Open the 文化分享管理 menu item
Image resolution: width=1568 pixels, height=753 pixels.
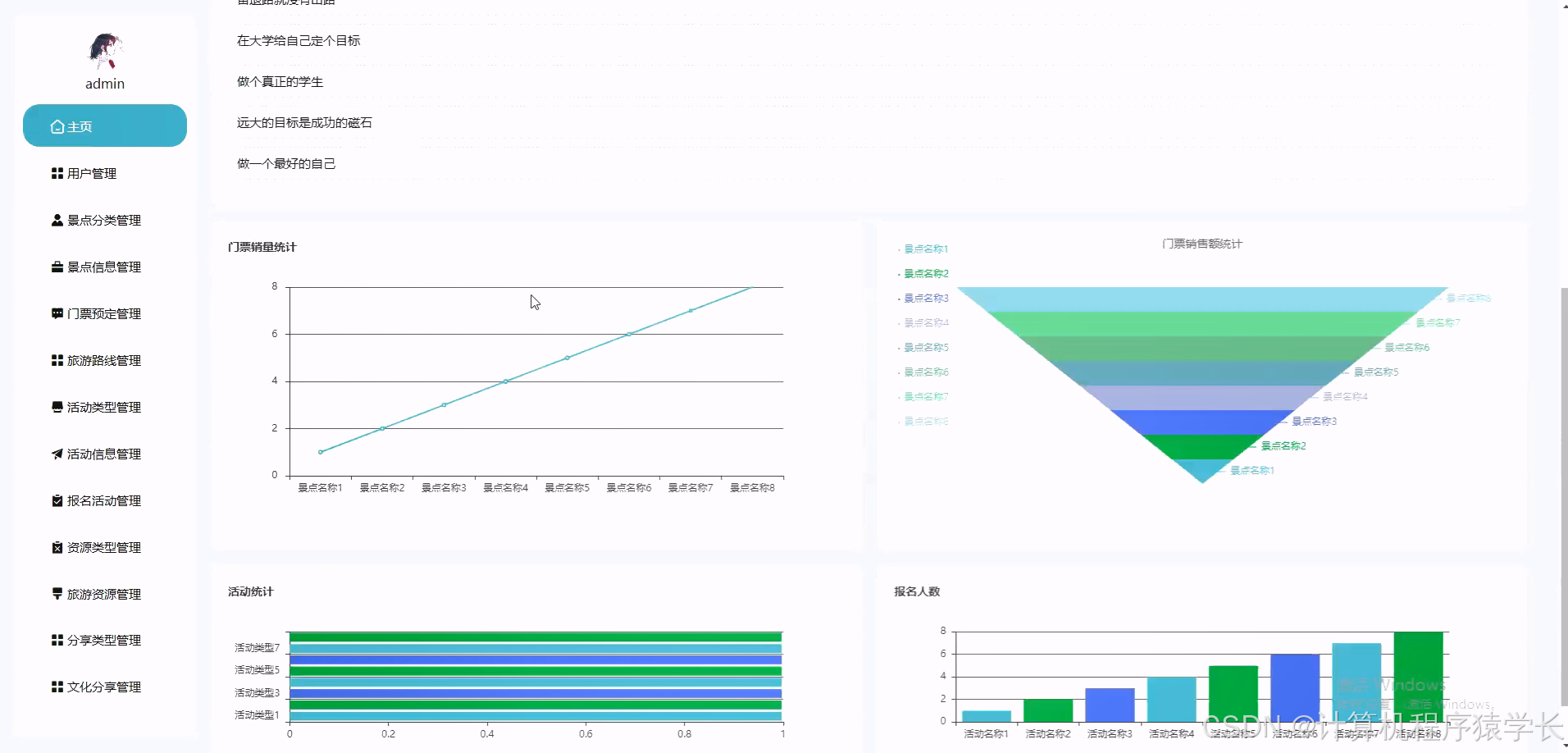tap(105, 687)
